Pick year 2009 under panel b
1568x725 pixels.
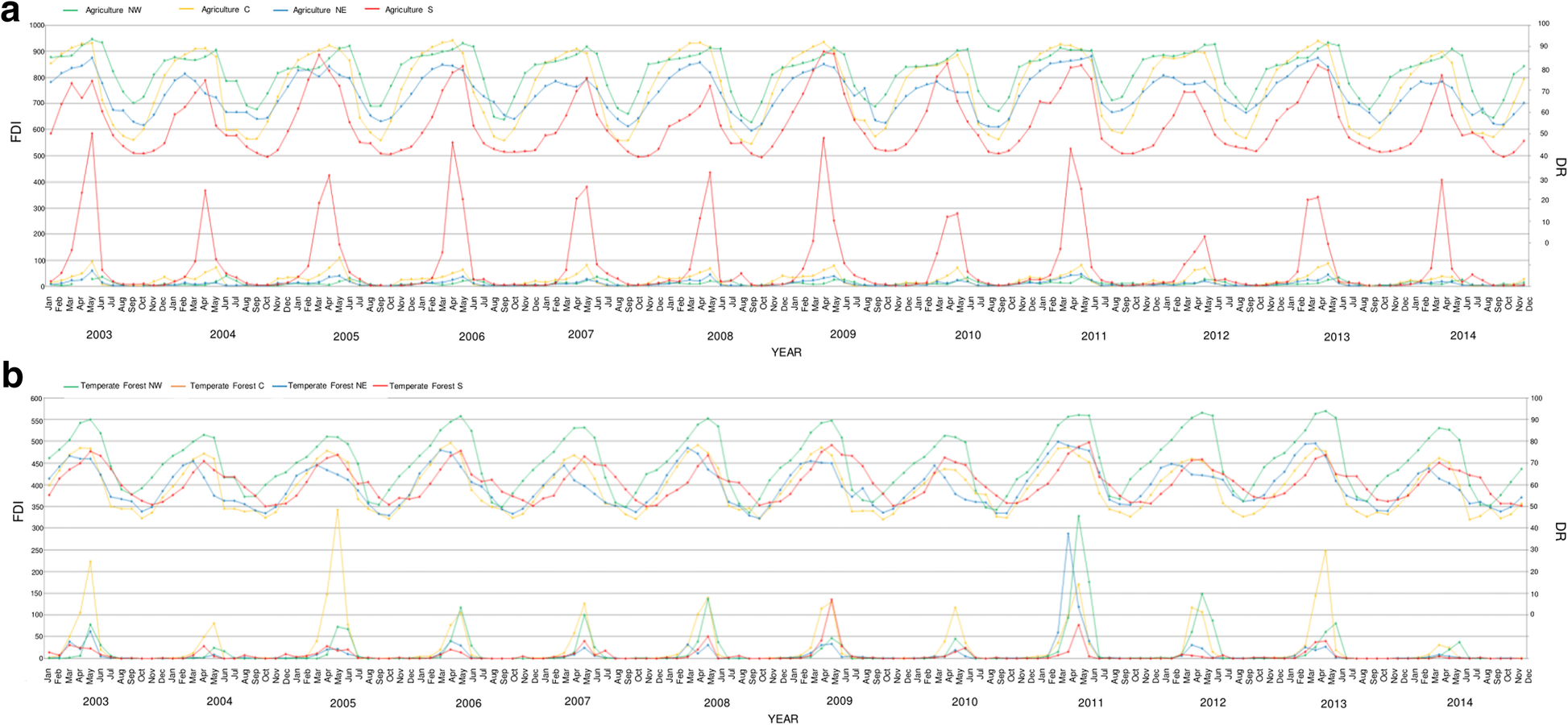pyautogui.click(x=840, y=701)
